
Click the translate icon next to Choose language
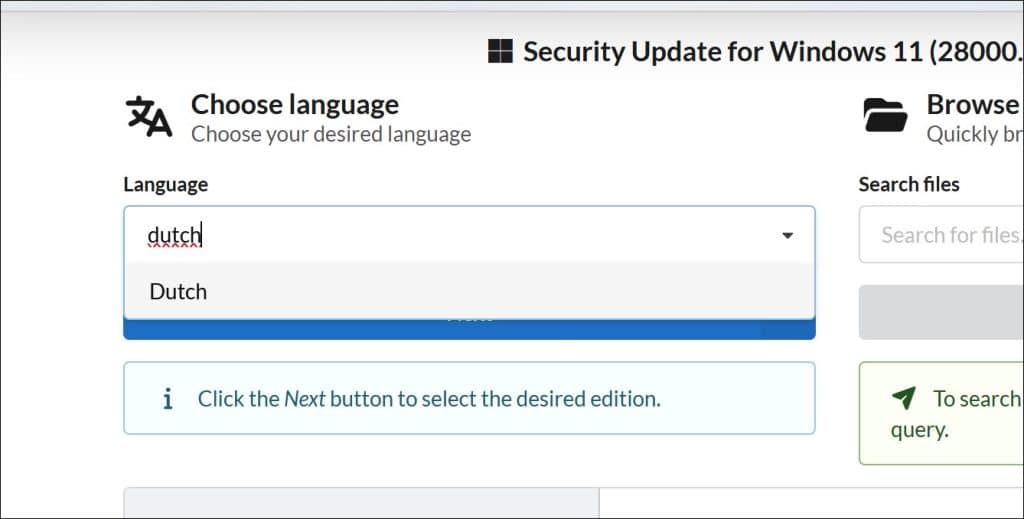pyautogui.click(x=149, y=117)
